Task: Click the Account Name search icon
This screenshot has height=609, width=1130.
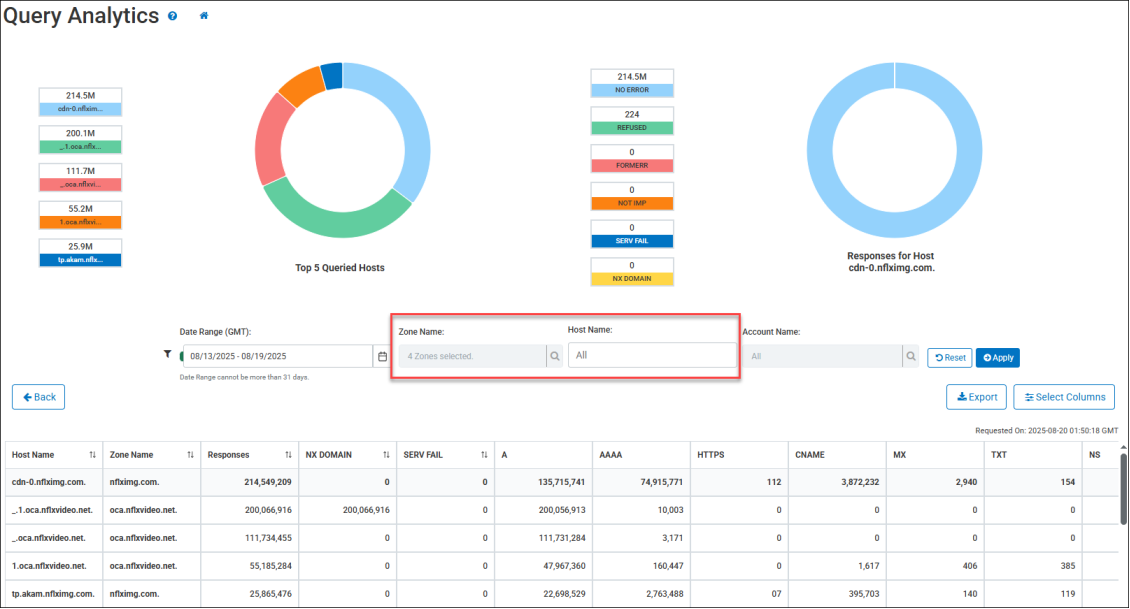Action: tap(910, 356)
